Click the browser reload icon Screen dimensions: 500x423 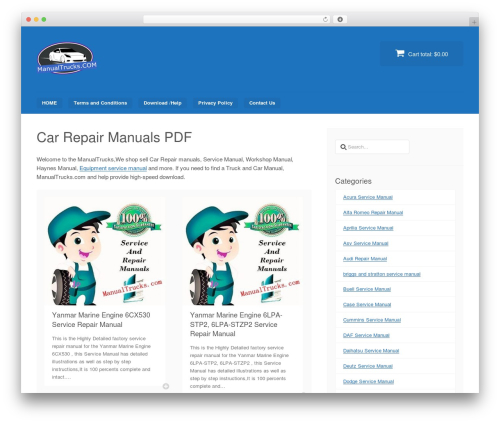click(x=325, y=19)
